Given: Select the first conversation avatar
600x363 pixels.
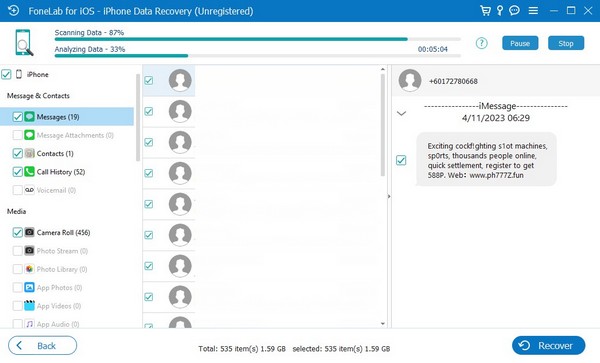Looking at the screenshot, I should pyautogui.click(x=180, y=80).
